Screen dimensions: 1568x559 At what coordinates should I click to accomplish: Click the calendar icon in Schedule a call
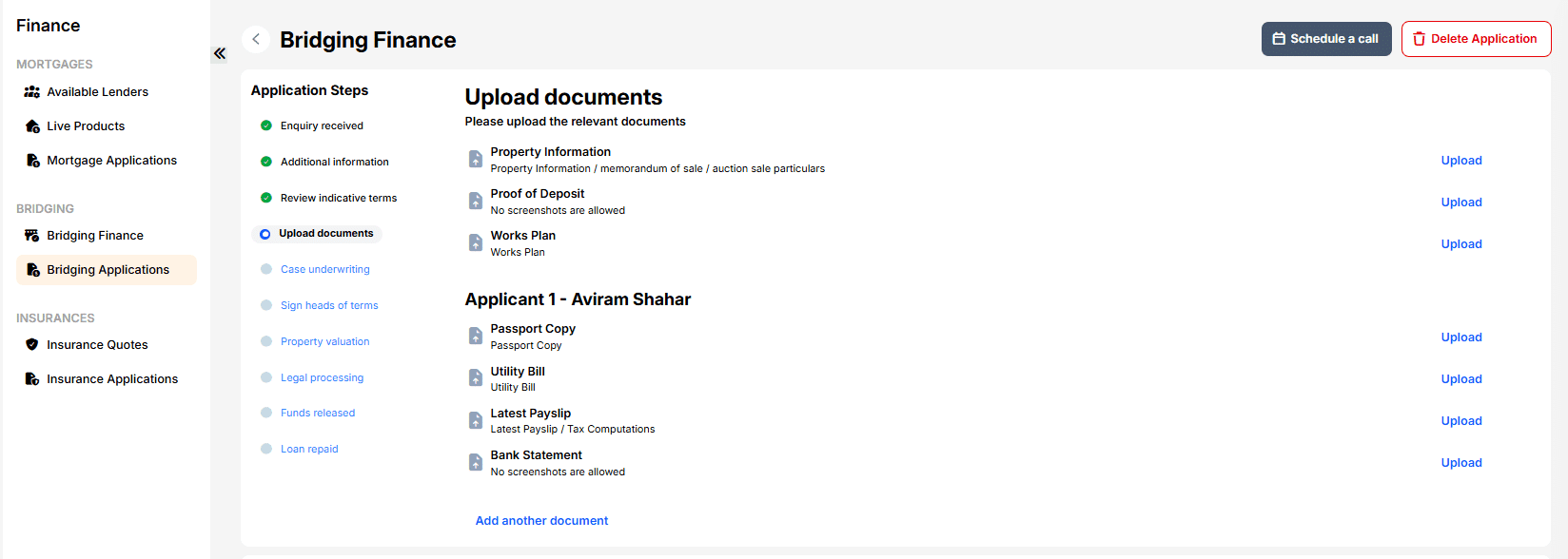click(x=1279, y=39)
